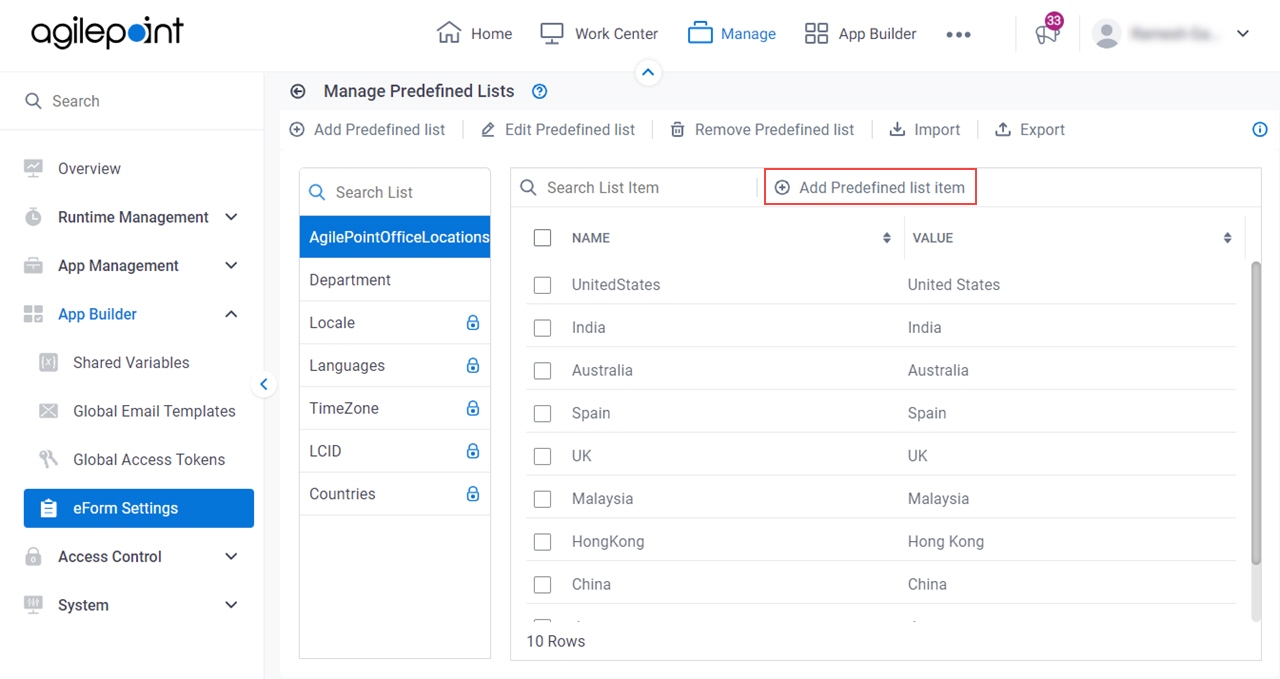1280x679 pixels.
Task: Open App Builder in top navigation
Action: 860,34
